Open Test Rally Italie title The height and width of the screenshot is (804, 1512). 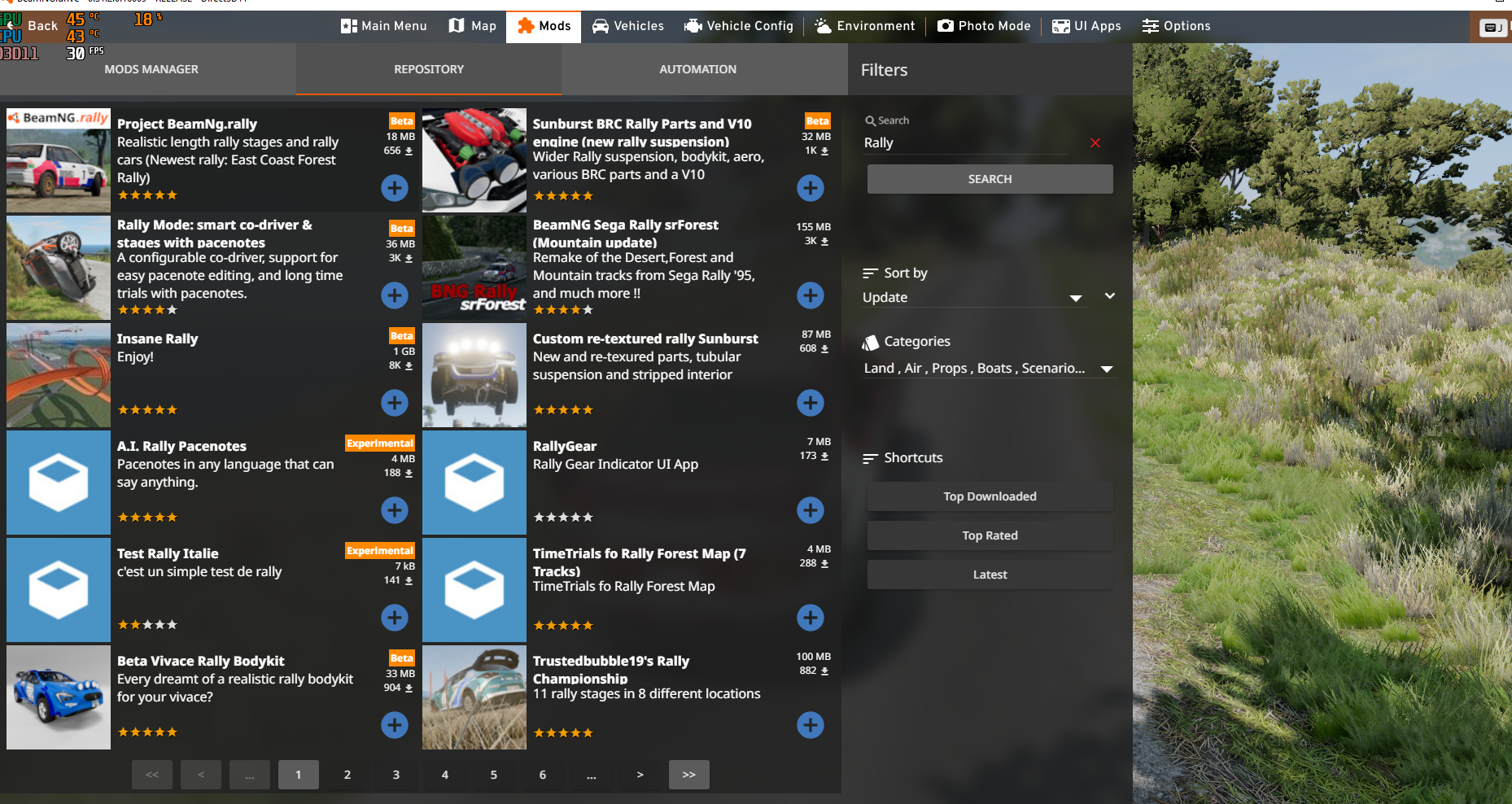[168, 553]
